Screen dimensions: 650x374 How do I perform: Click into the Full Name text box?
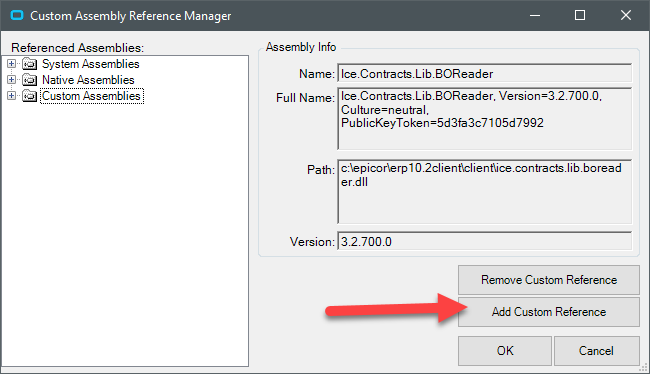coord(485,119)
